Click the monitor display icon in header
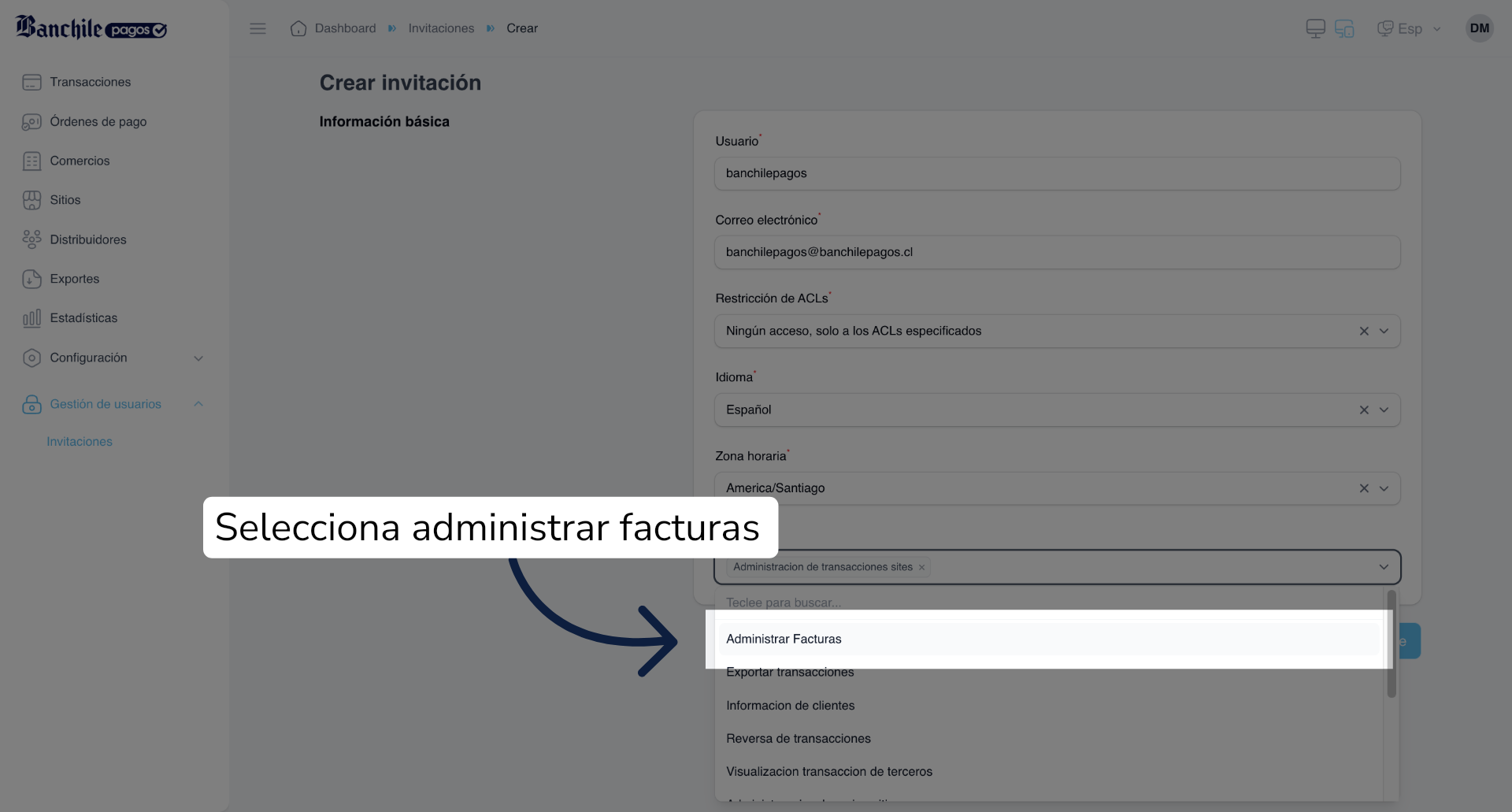 click(x=1315, y=29)
